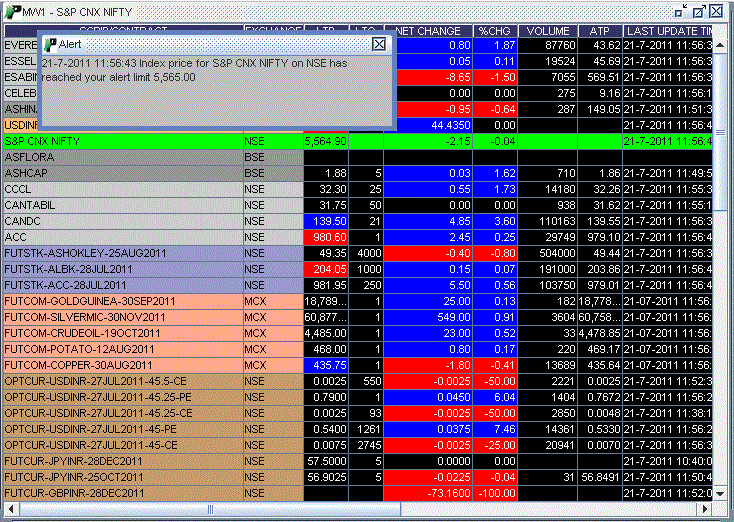The height and width of the screenshot is (522, 734).
Task: Select the FUTCUR-GBPINR-28DEC2011 row
Action: point(122,493)
